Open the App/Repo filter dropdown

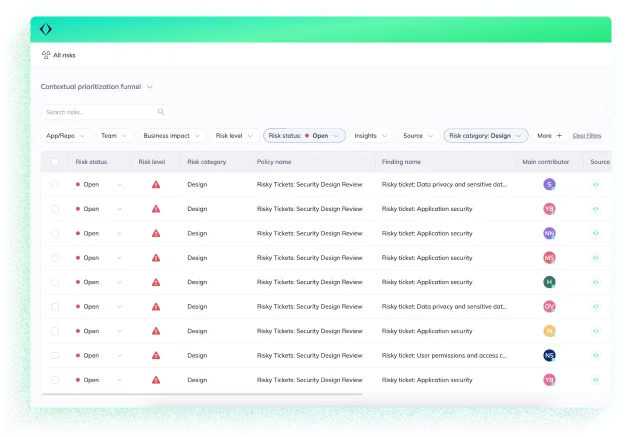[65, 136]
